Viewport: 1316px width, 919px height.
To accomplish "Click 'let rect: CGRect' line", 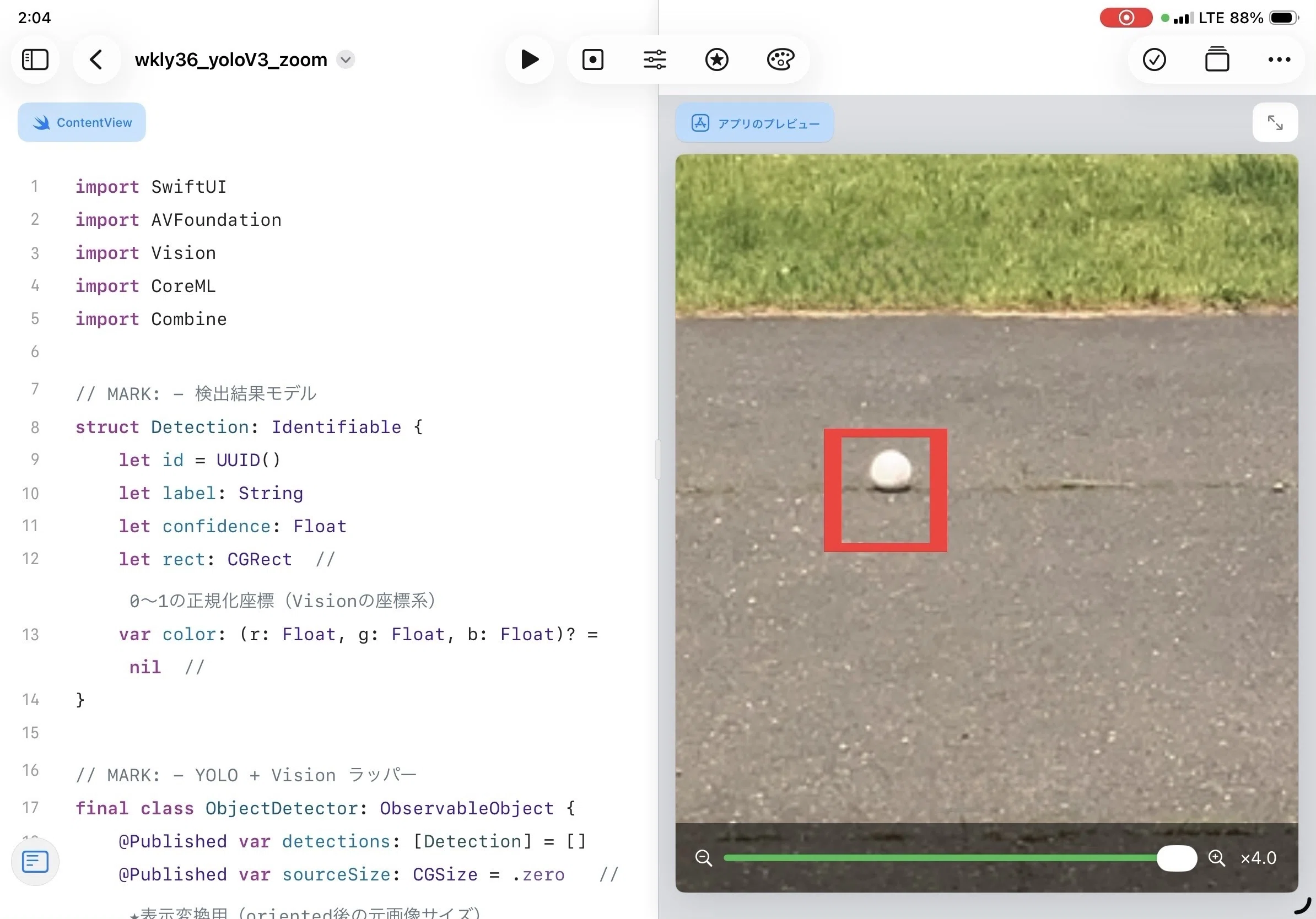I will click(205, 559).
